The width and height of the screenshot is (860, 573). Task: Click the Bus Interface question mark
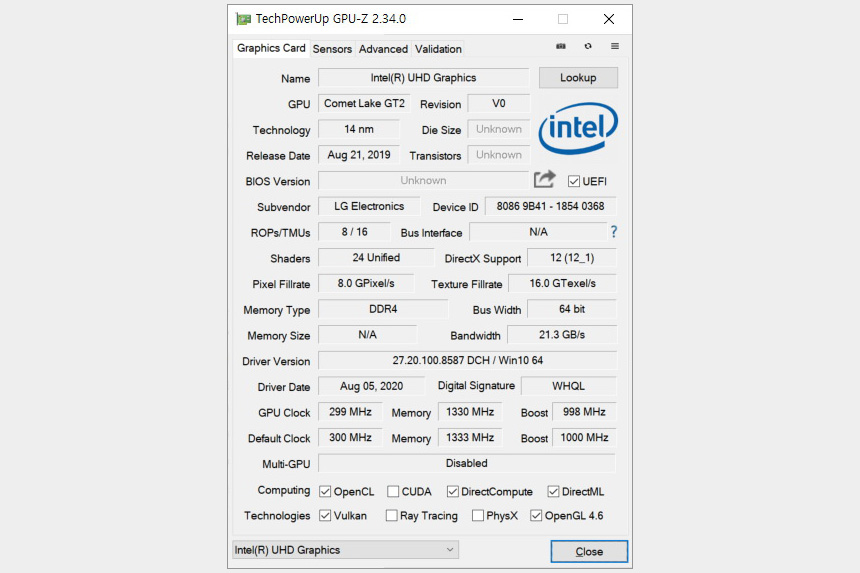tap(614, 232)
